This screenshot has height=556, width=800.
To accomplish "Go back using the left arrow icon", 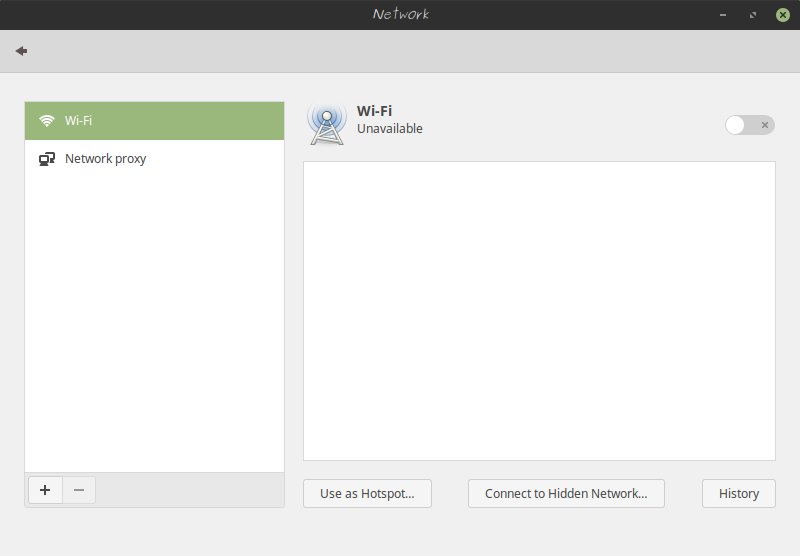I will point(21,51).
